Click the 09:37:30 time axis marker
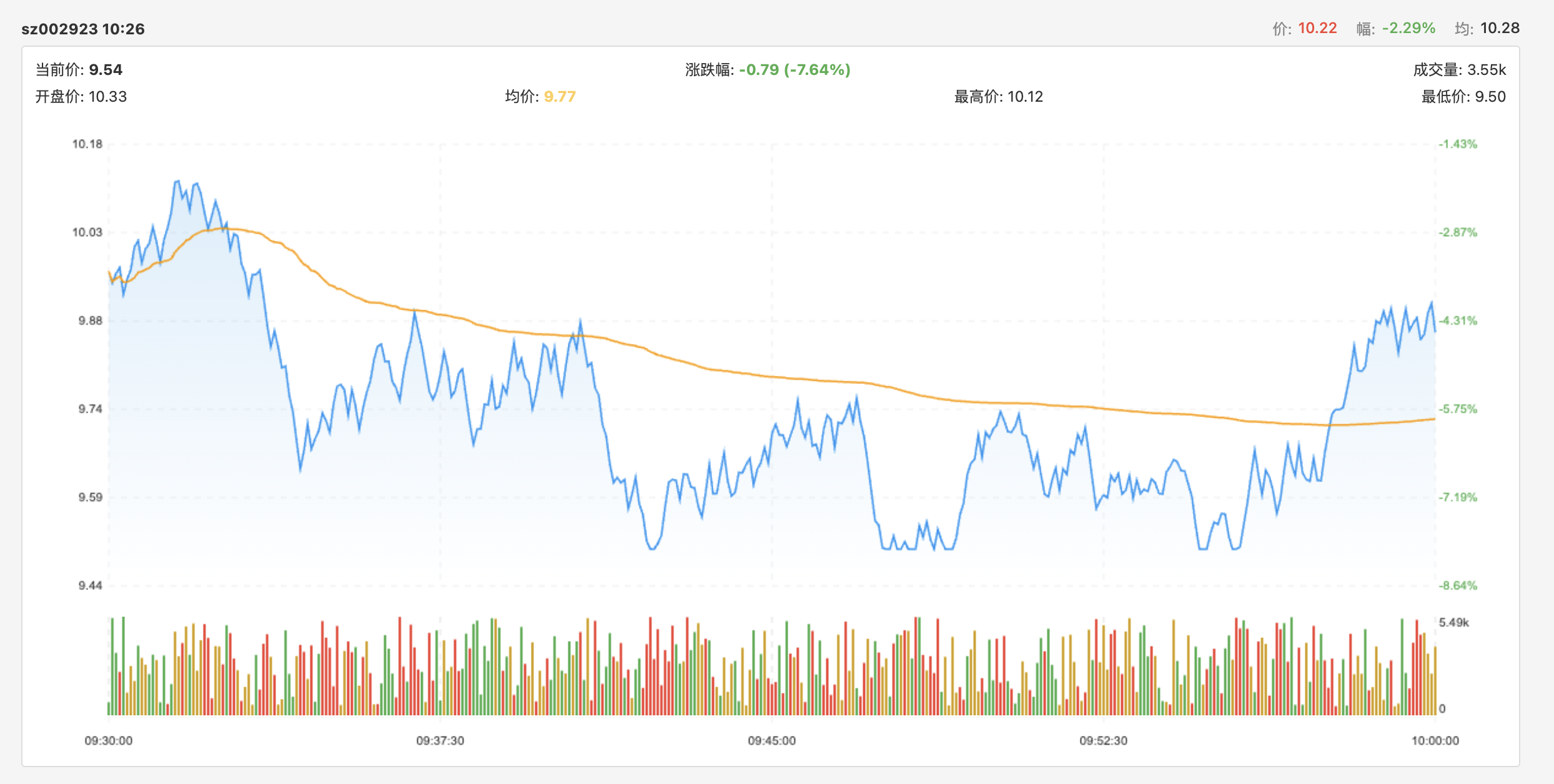1554x784 pixels. click(x=440, y=740)
